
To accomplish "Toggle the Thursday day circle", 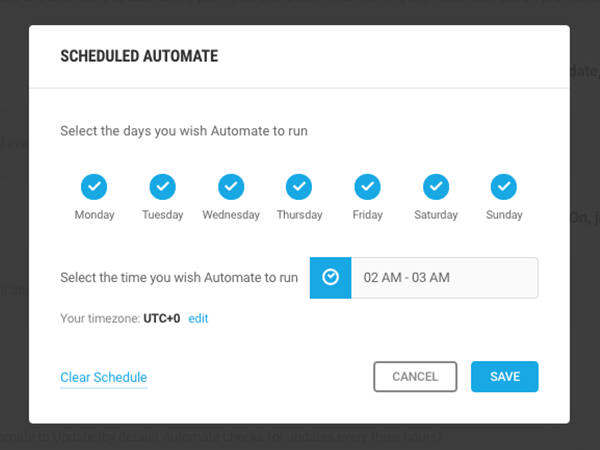I will 299,187.
